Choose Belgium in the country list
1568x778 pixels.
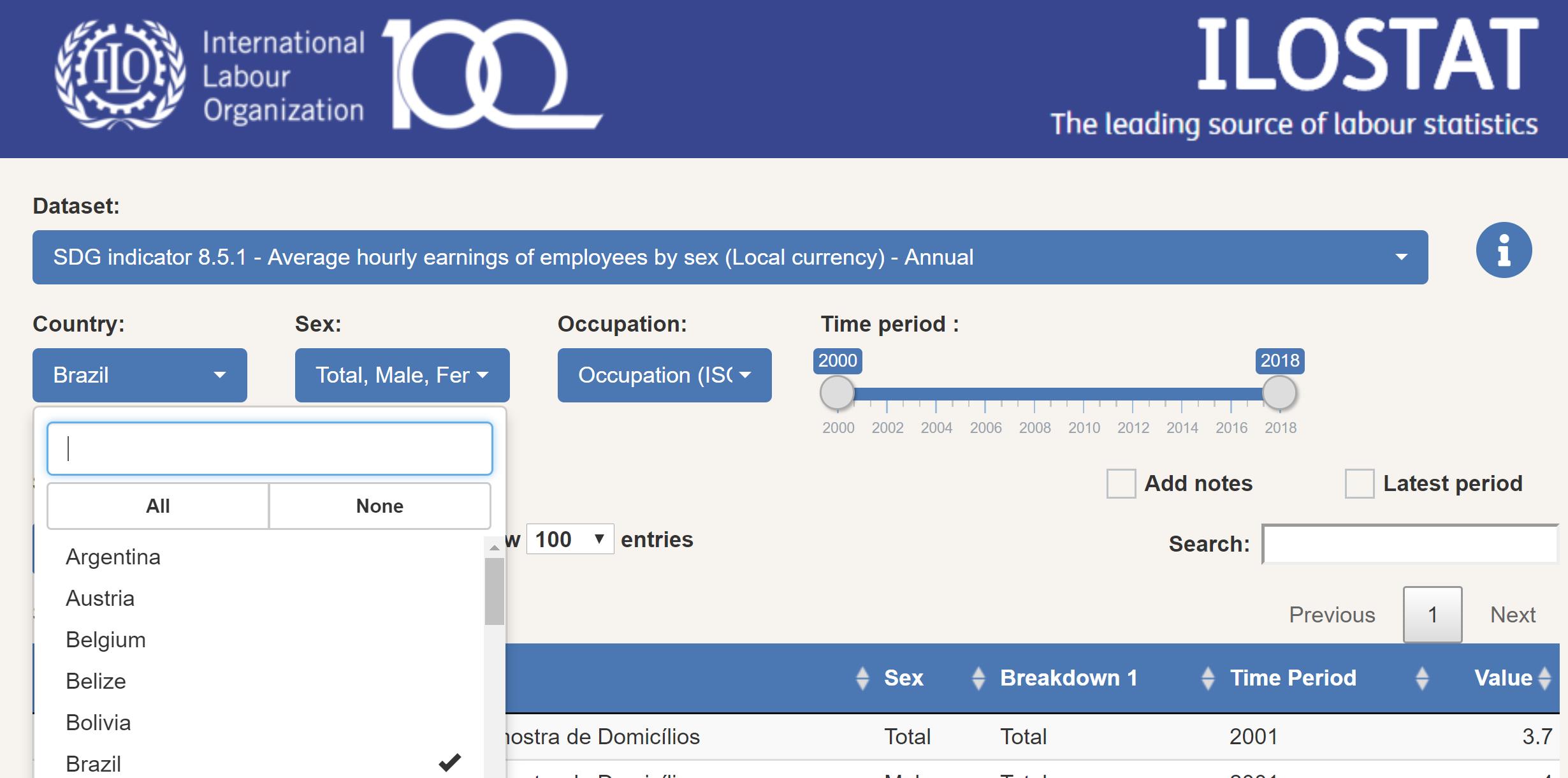click(x=106, y=640)
